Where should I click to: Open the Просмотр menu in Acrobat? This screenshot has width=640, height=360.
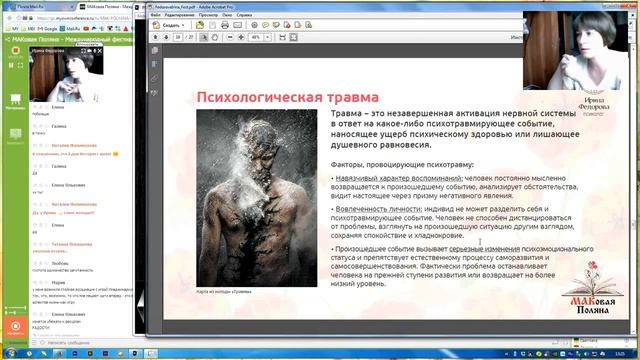[x=208, y=15]
